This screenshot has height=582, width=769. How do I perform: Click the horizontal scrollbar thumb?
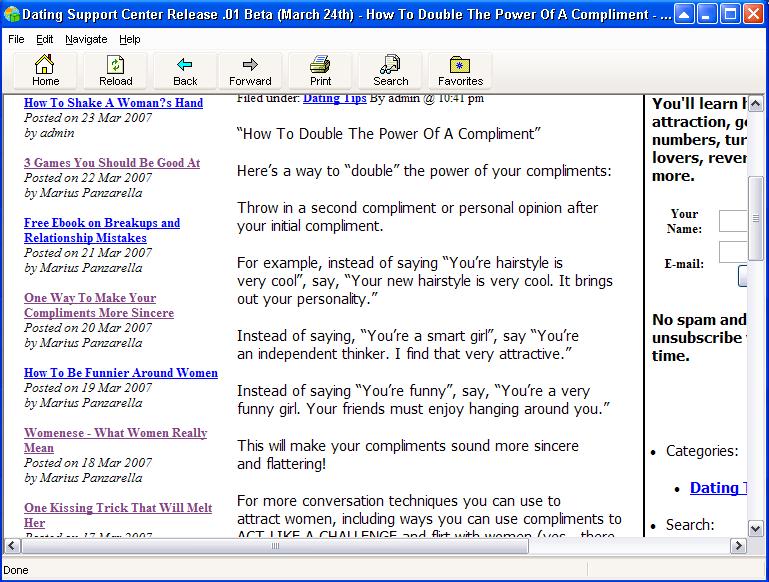[x=275, y=546]
